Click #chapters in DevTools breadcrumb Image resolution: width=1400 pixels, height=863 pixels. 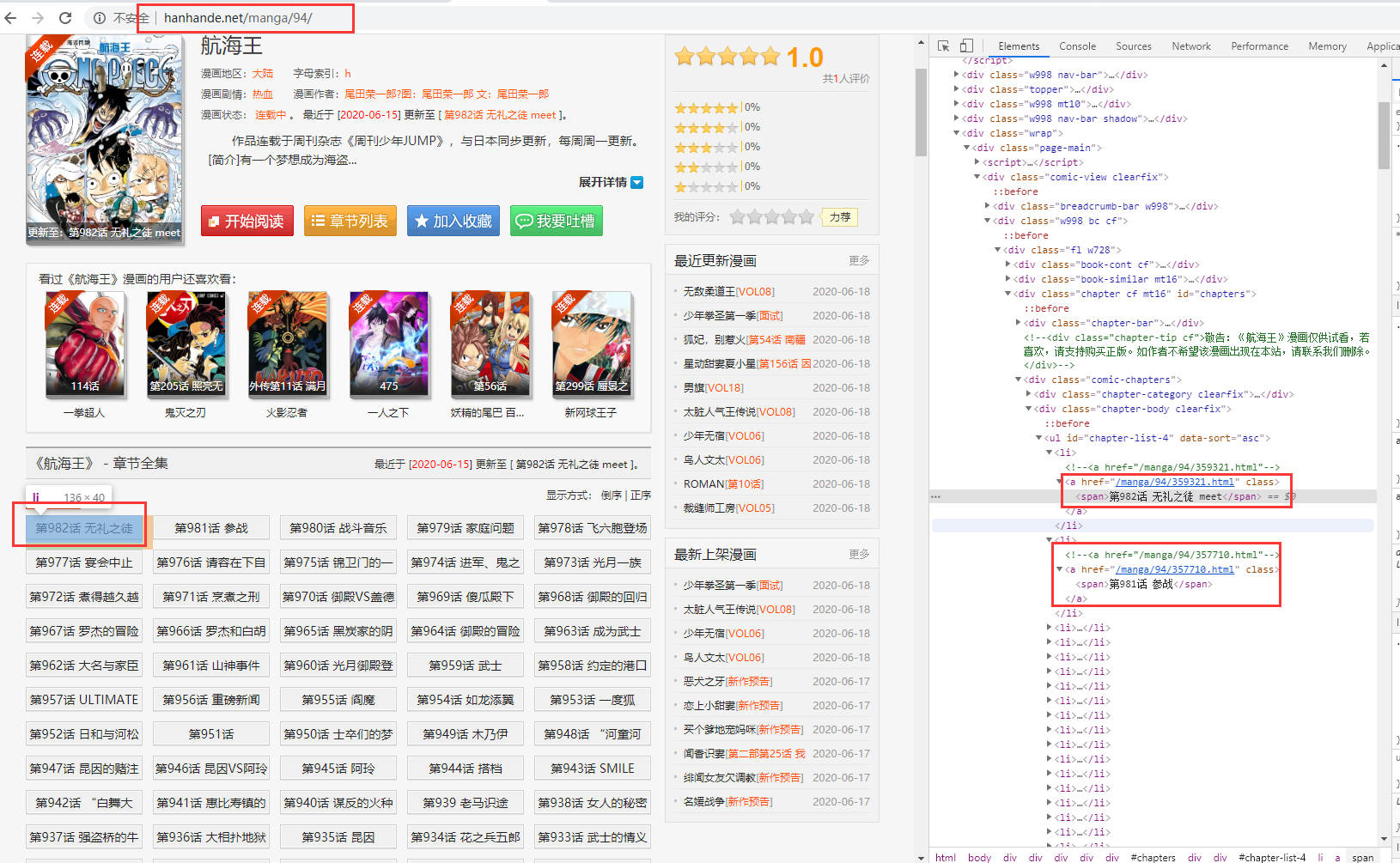point(1153,857)
